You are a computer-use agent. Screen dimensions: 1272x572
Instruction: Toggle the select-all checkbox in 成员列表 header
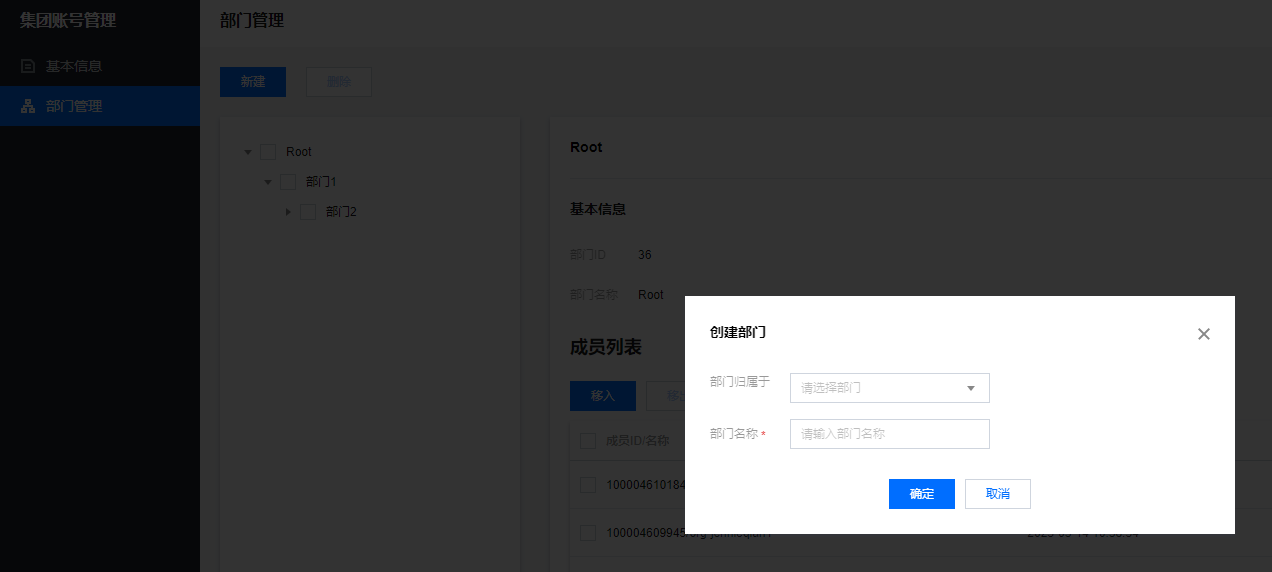coord(588,441)
